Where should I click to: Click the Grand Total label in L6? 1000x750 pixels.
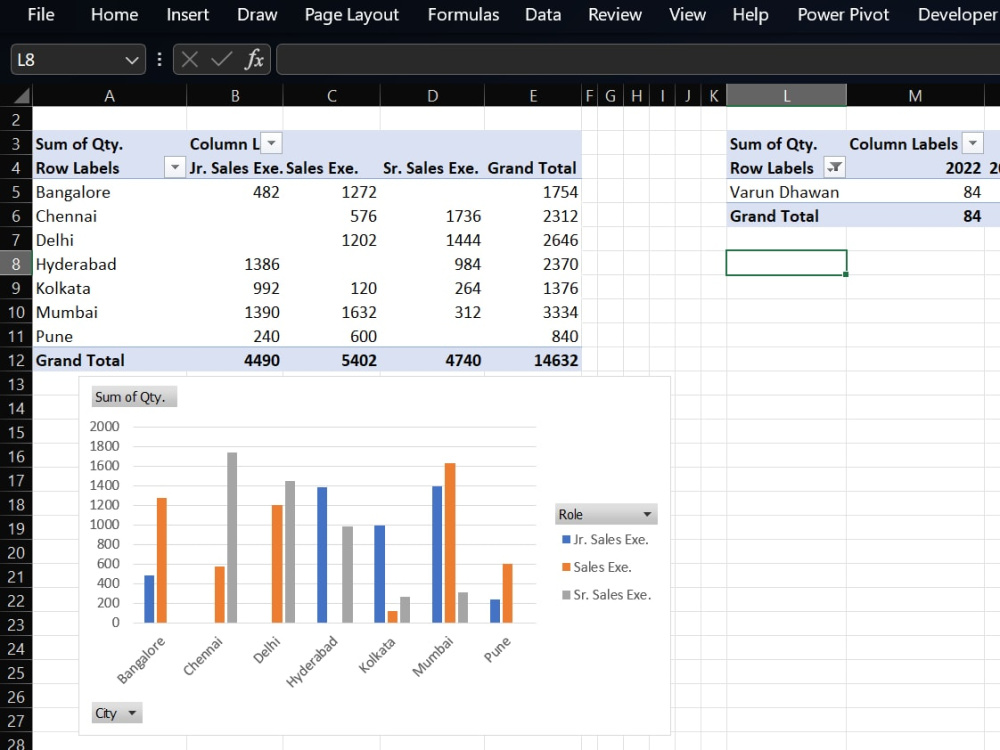[786, 216]
